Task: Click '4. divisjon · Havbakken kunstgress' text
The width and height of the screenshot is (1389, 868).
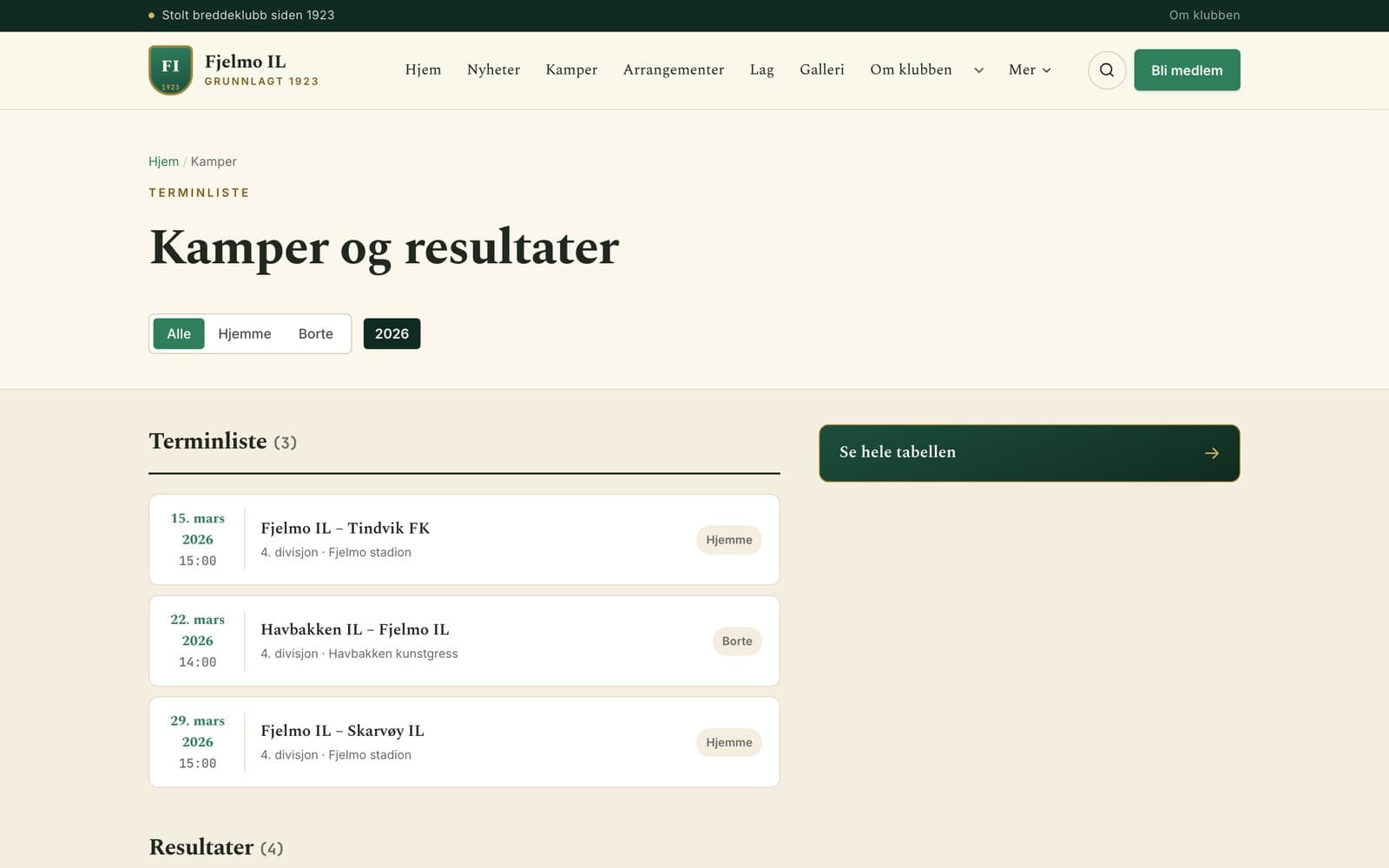Action: 359,654
